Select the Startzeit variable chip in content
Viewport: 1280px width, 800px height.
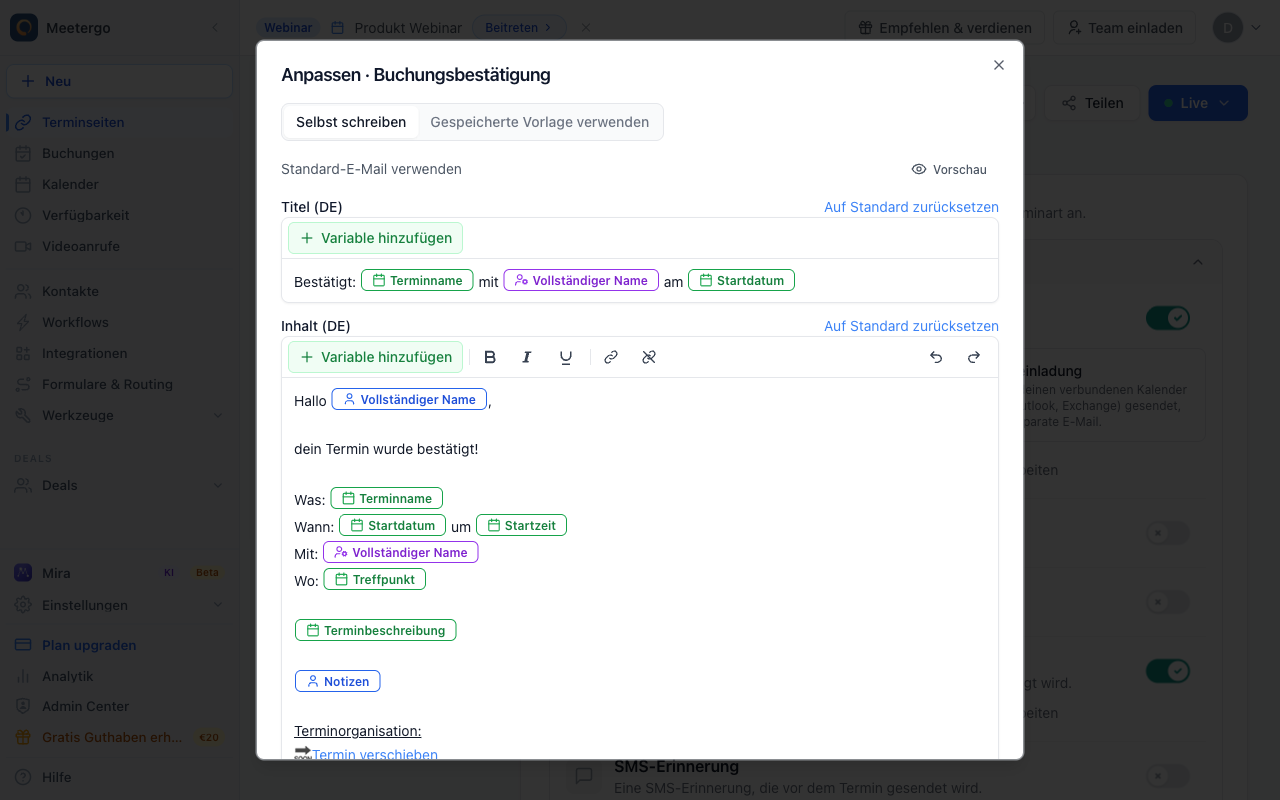pos(521,525)
